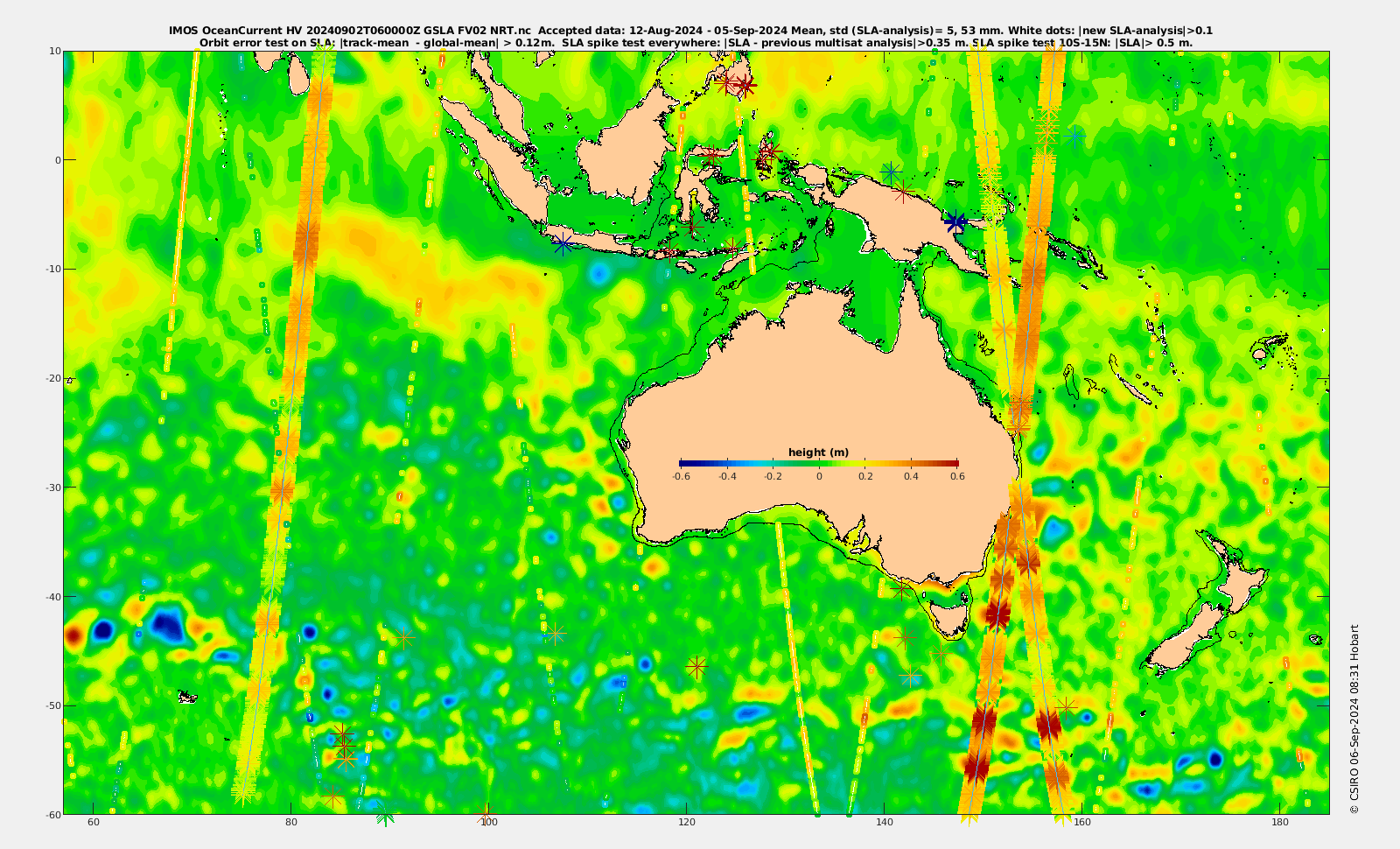Click the latitude axis label -20

tap(52, 378)
